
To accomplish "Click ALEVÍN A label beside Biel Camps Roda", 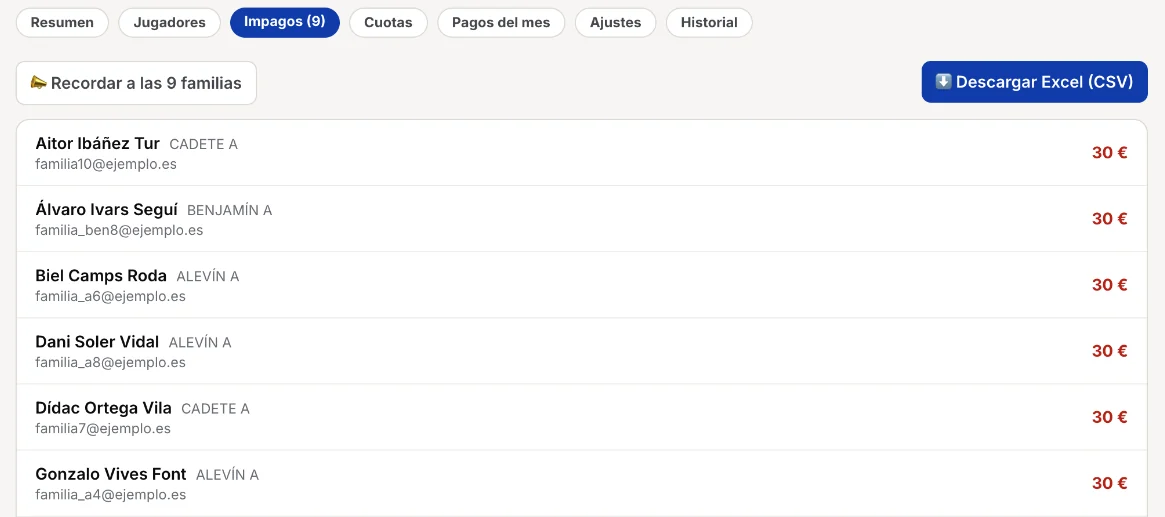I will [207, 276].
